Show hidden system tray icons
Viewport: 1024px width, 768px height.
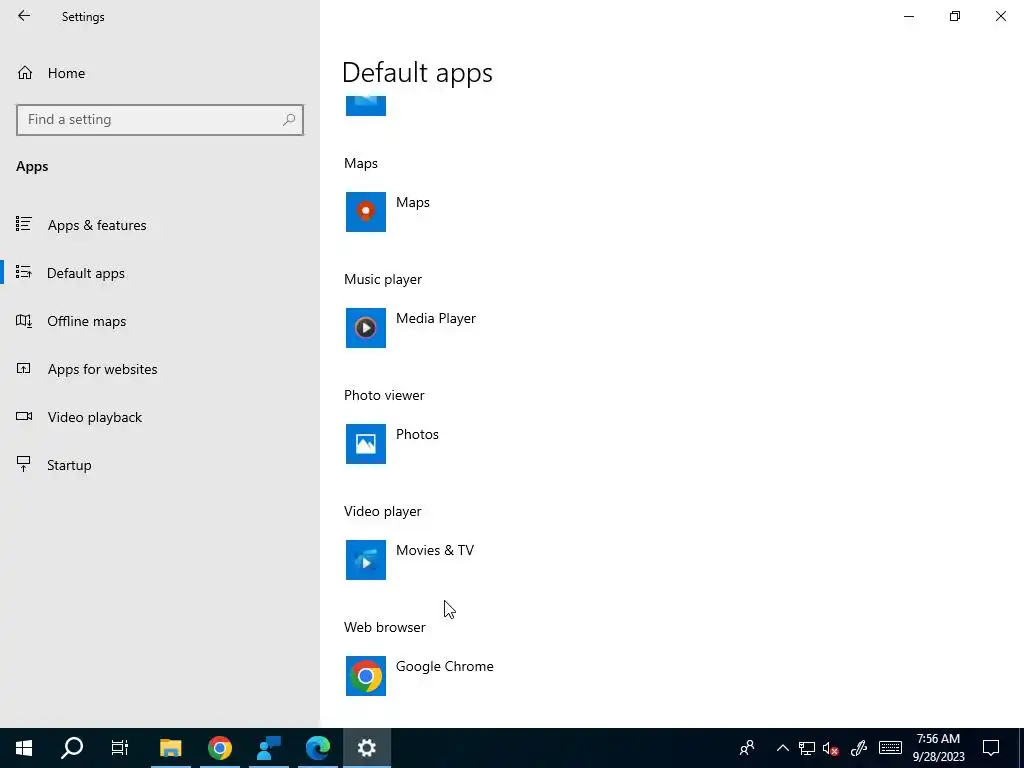click(782, 748)
